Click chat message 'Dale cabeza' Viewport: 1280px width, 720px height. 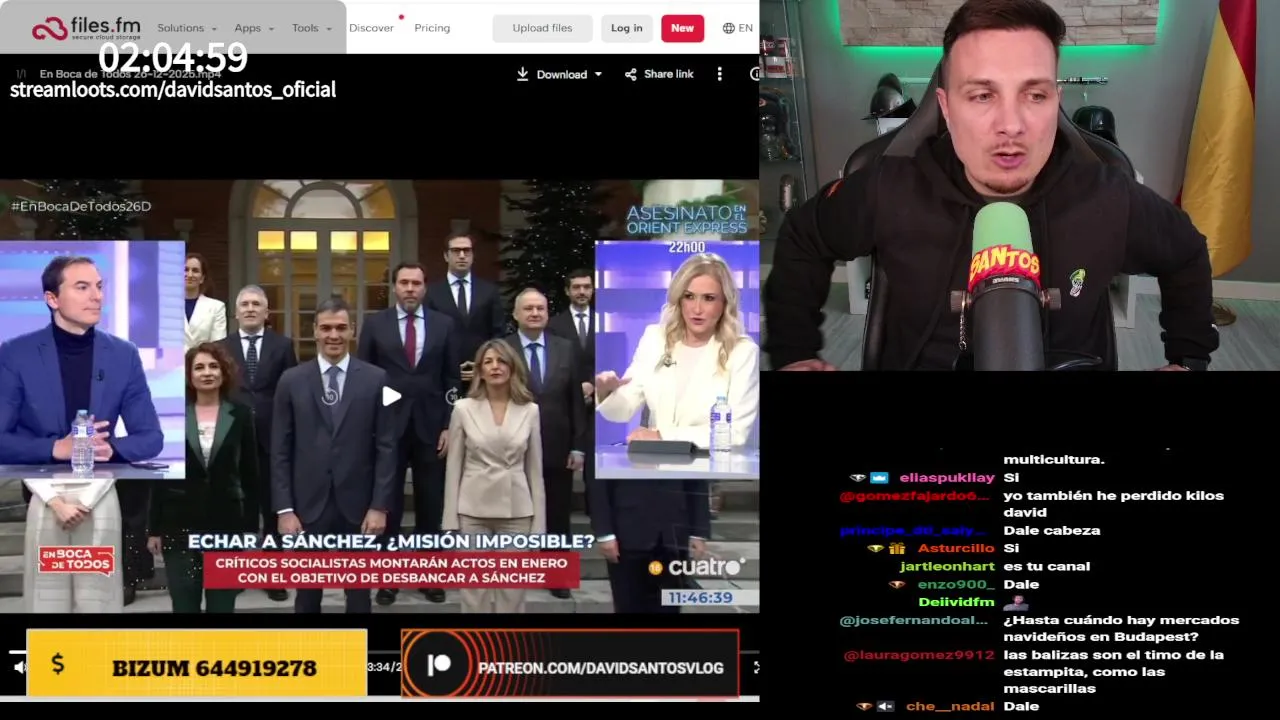click(x=1052, y=530)
